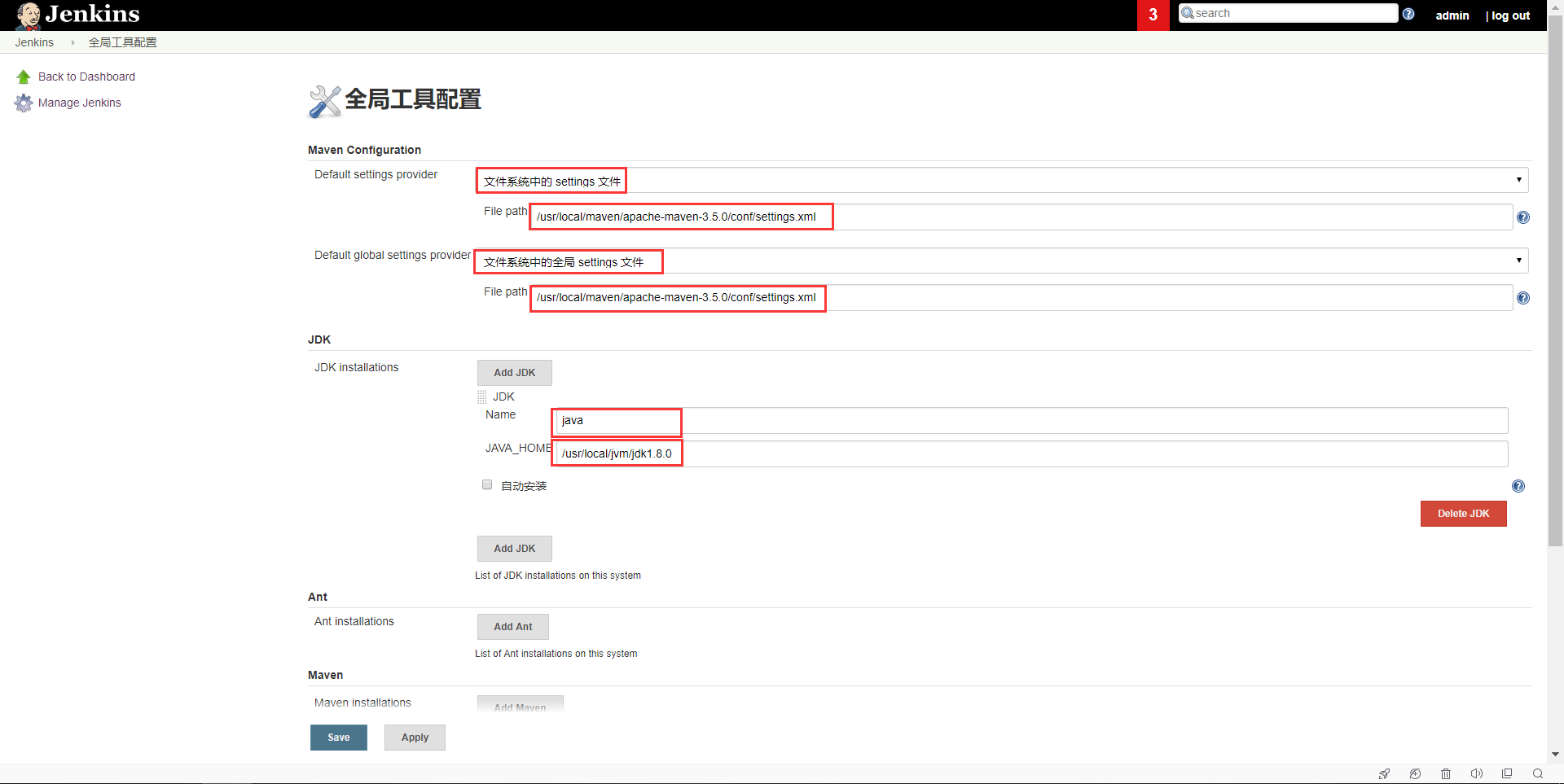This screenshot has width=1564, height=784.
Task: Click the magnifier zoom icon in the status bar
Action: [1538, 773]
